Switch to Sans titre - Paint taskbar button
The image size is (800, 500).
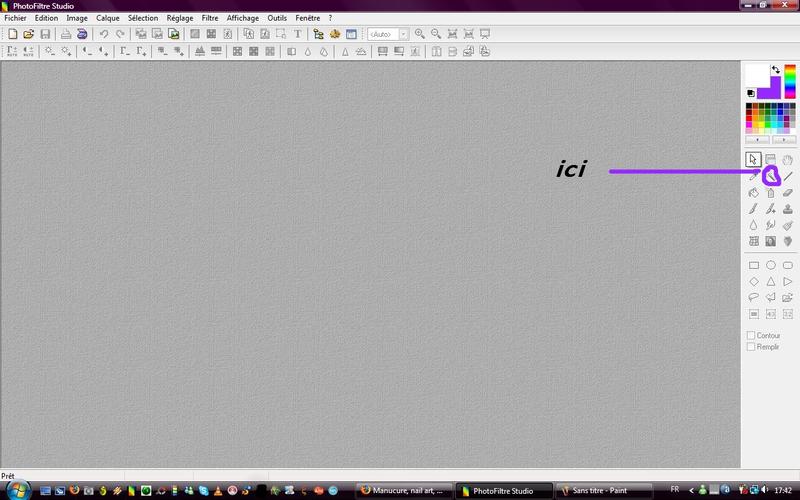(599, 490)
